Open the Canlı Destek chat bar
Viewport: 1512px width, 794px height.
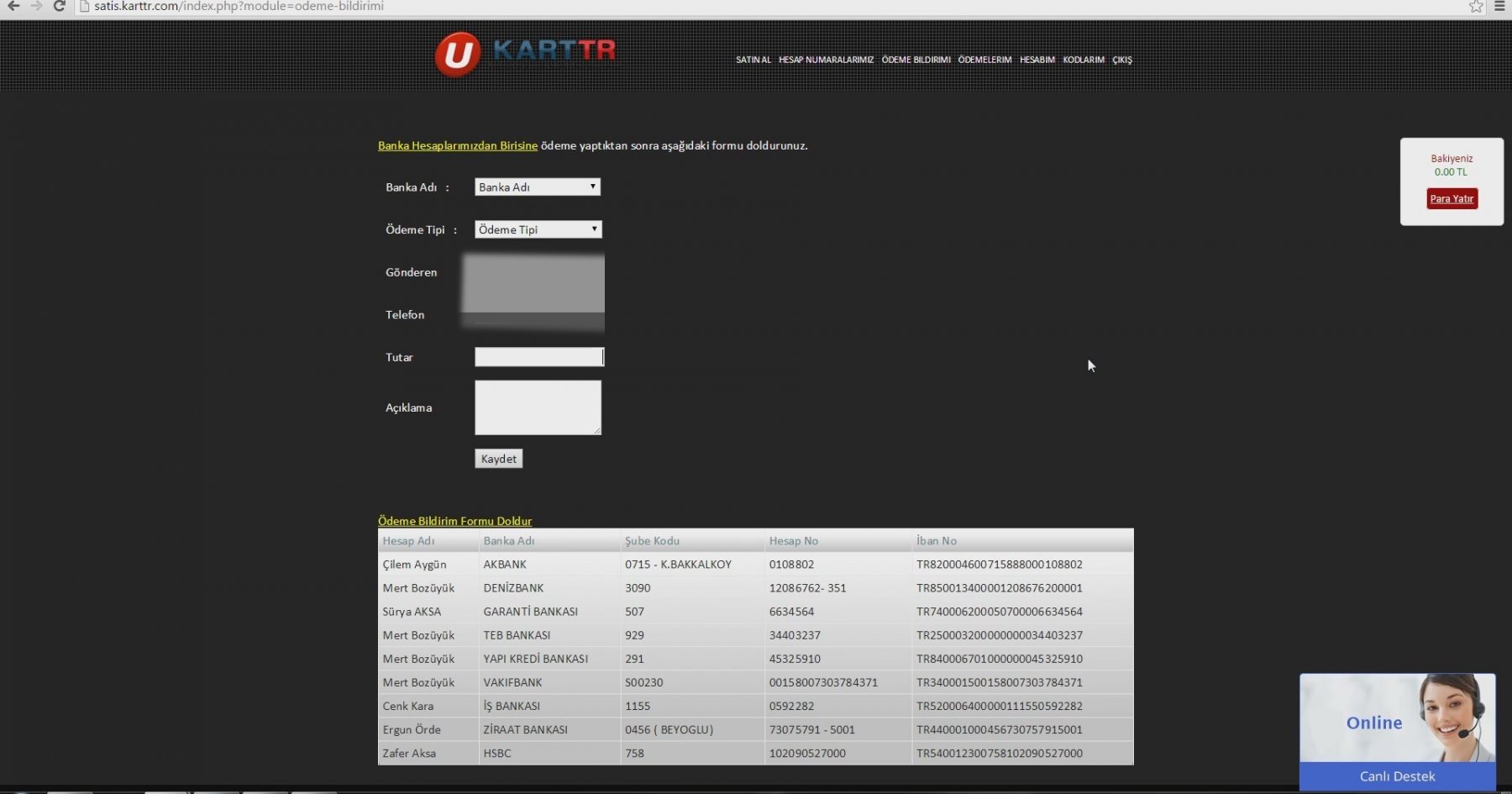(x=1398, y=776)
